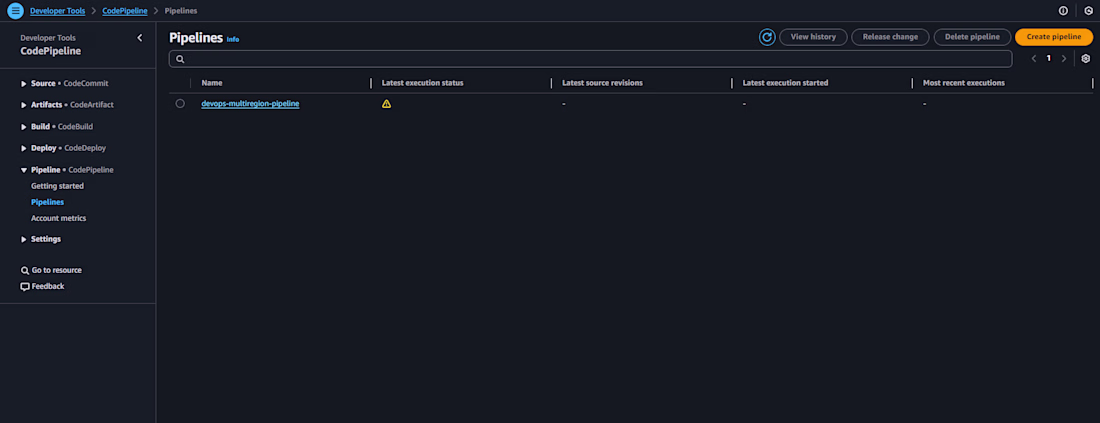1100x423 pixels.
Task: Click the CodePipeline breadcrumb link
Action: 125,11
